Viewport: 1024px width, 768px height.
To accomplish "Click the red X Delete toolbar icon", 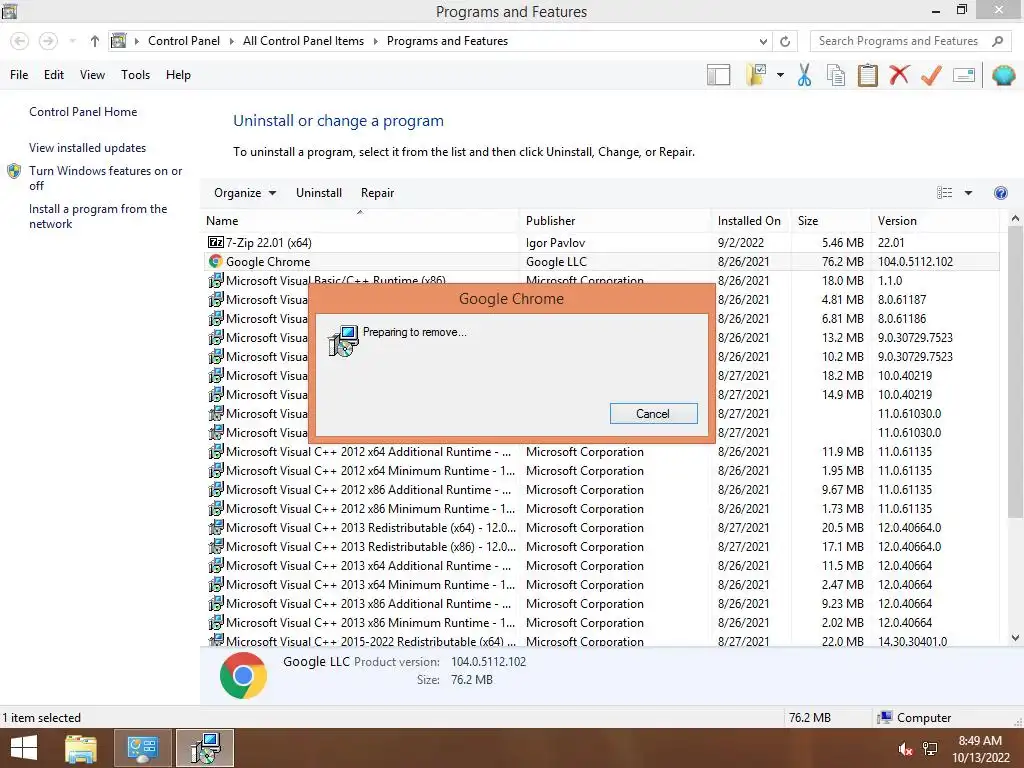I will click(899, 75).
